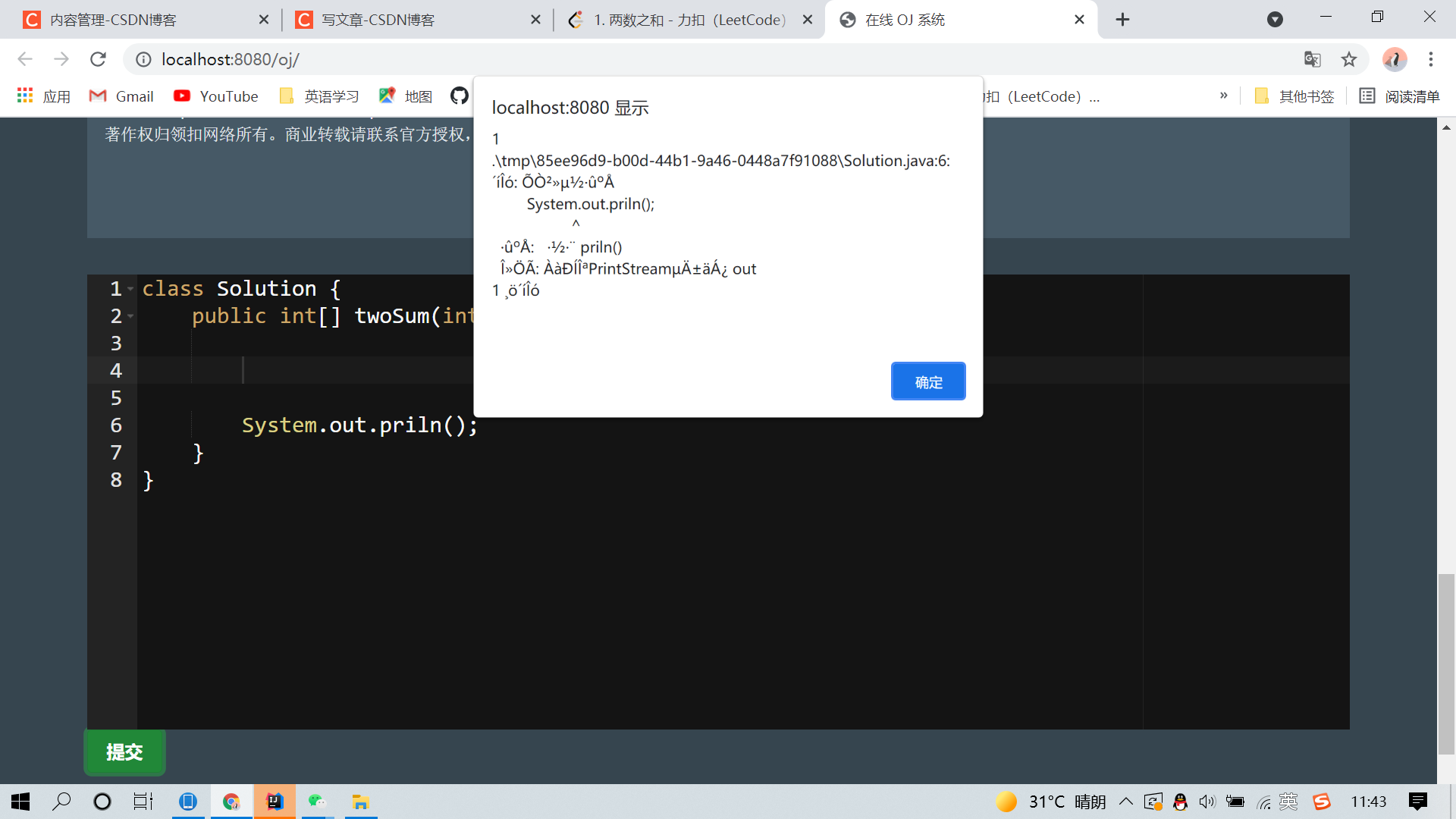This screenshot has width=1456, height=819.
Task: Click the 确定 button in alert dialog
Action: coord(927,381)
